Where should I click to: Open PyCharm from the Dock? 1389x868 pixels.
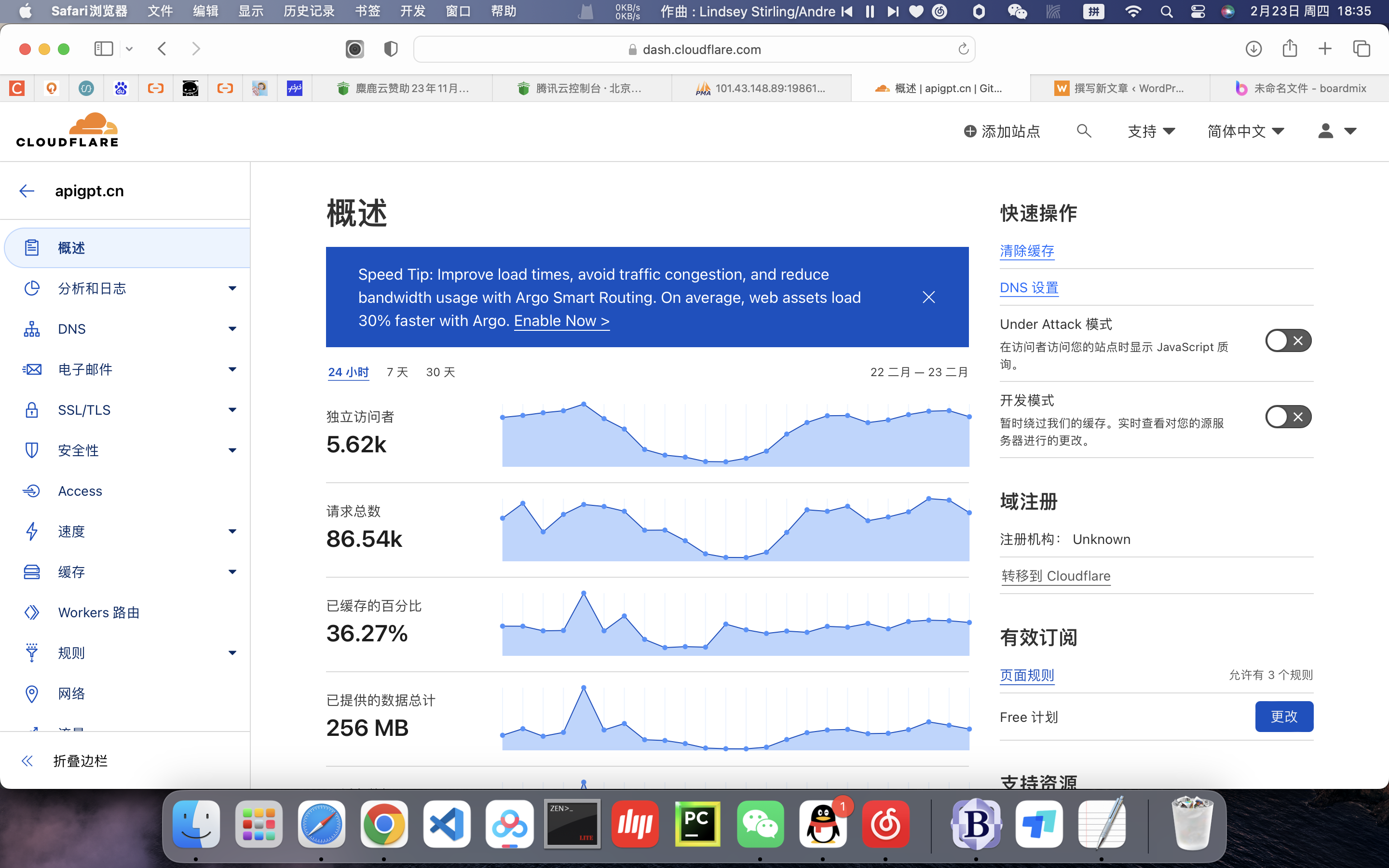(697, 824)
